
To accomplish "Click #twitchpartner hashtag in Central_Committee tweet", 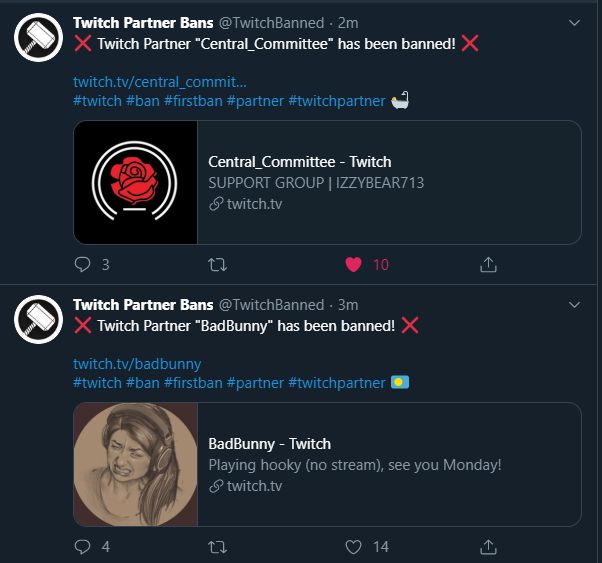I will pos(336,101).
